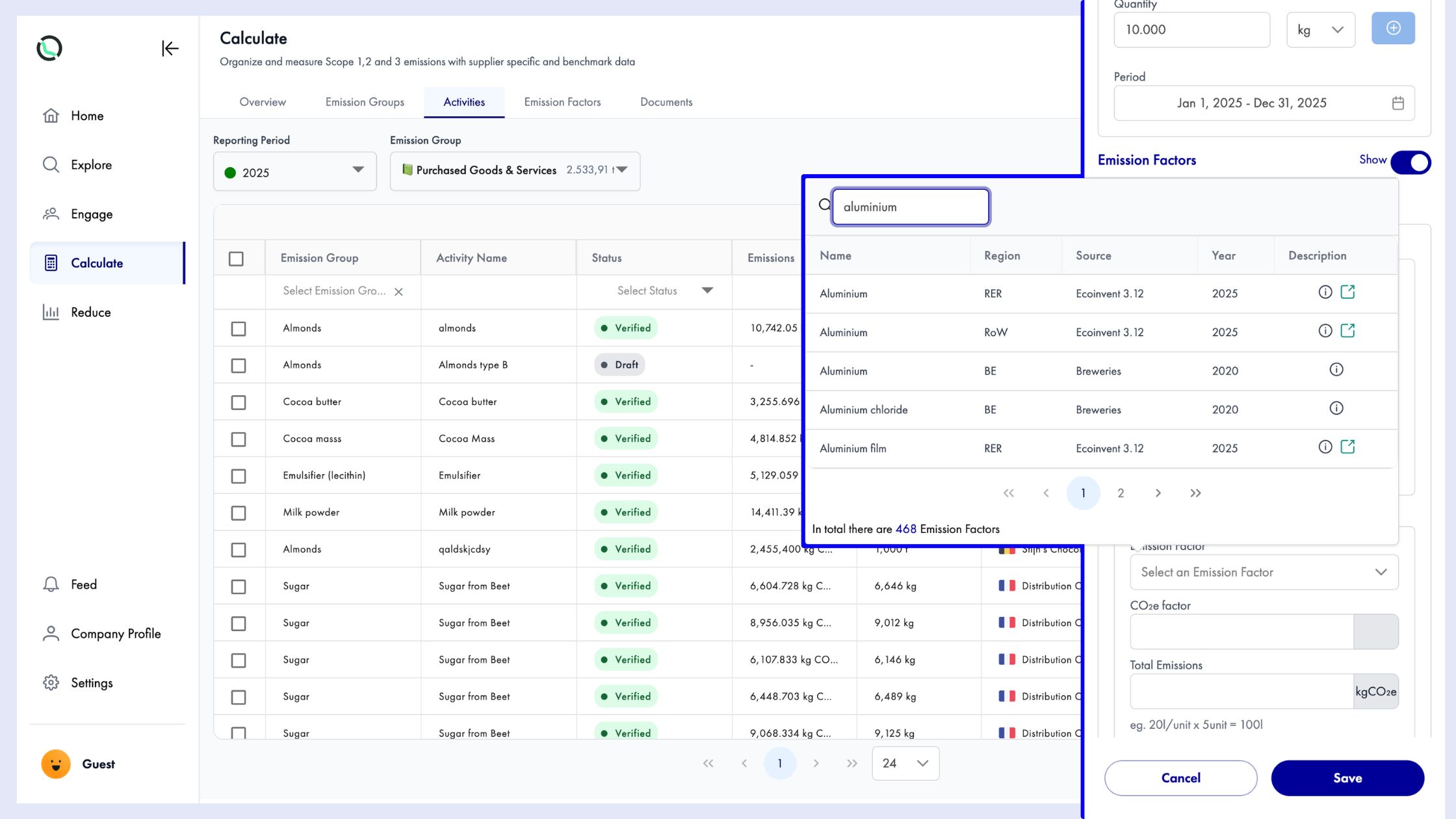This screenshot has width=1456, height=819.
Task: Collapse the sidebar with arrow icon
Action: [170, 48]
